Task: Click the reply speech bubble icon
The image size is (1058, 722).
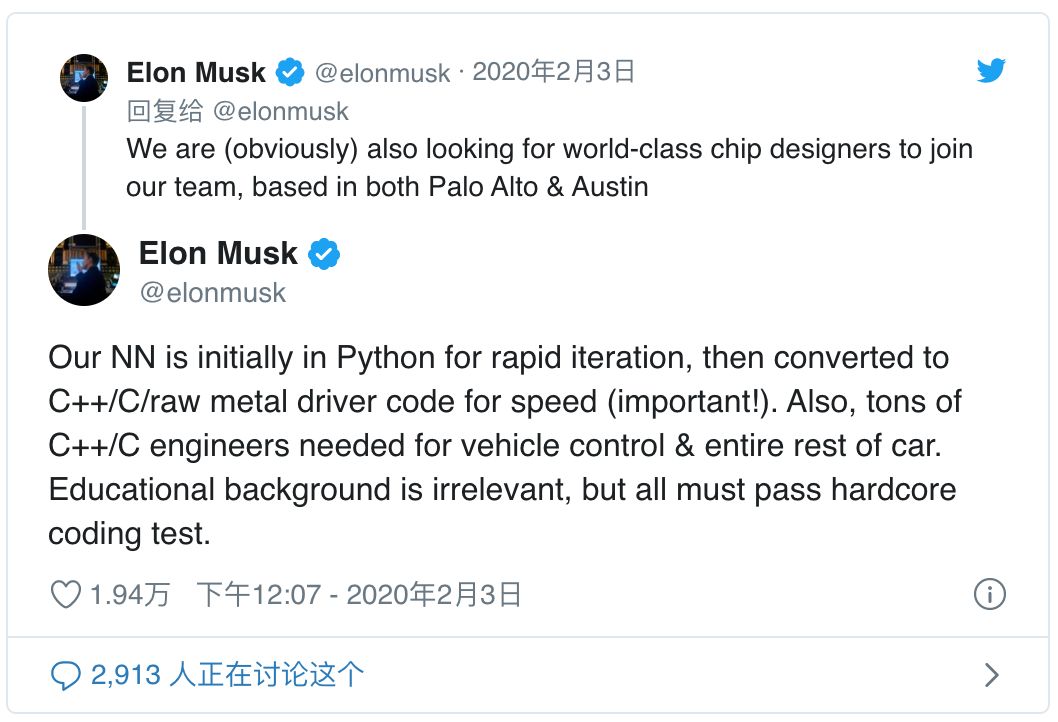Action: tap(65, 675)
